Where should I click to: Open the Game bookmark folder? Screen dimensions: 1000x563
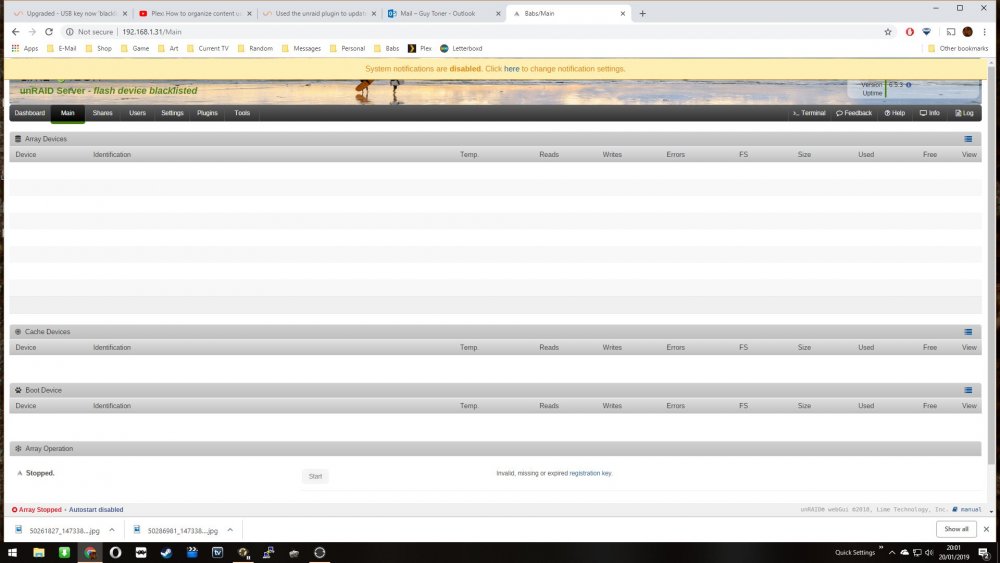(135, 48)
